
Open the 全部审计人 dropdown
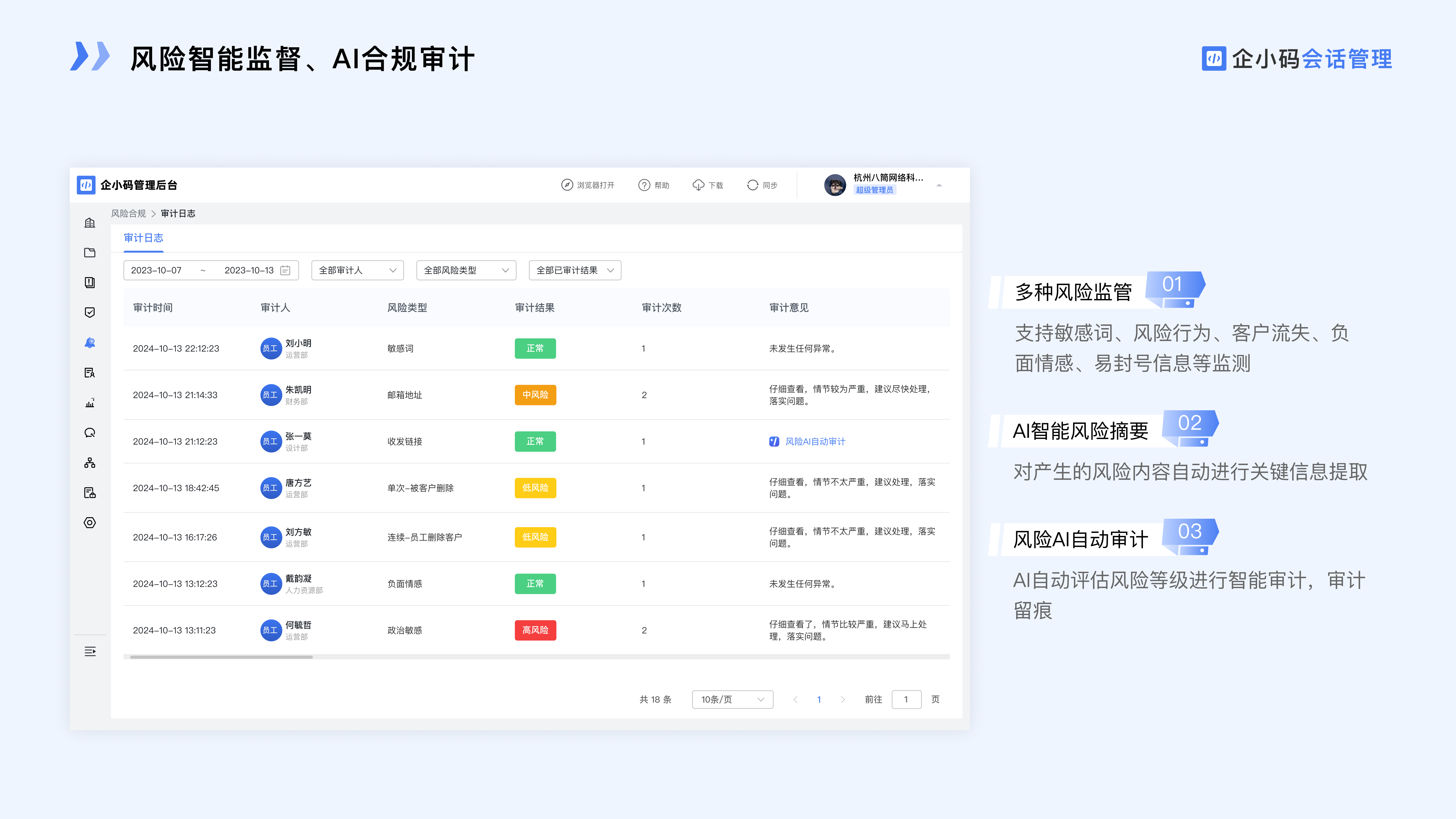click(x=357, y=271)
